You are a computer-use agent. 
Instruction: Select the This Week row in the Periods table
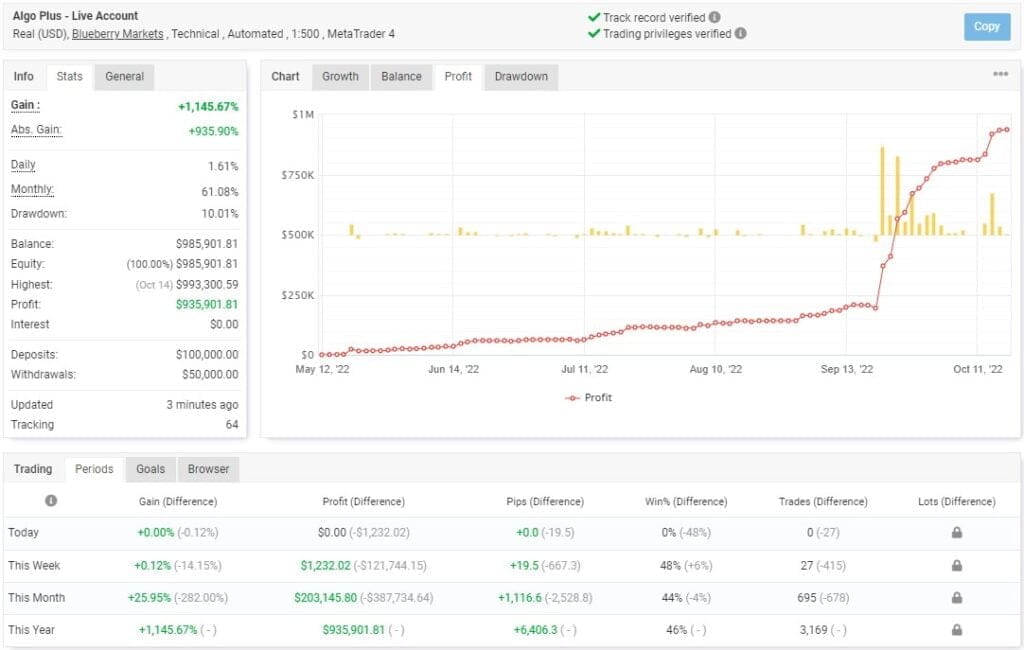pyautogui.click(x=35, y=565)
